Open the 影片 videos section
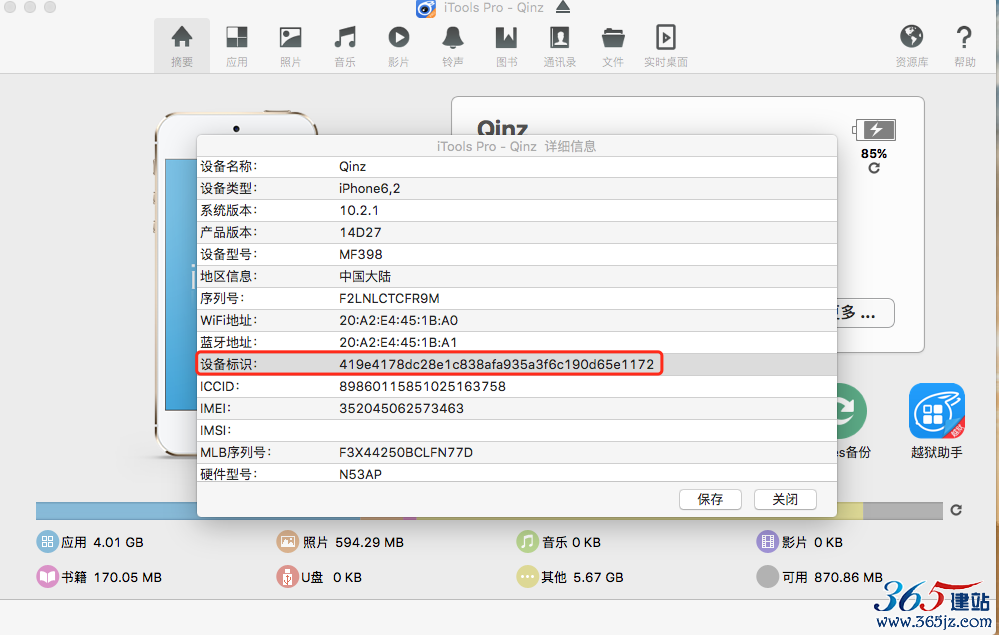Image resolution: width=999 pixels, height=635 pixels. [x=399, y=46]
